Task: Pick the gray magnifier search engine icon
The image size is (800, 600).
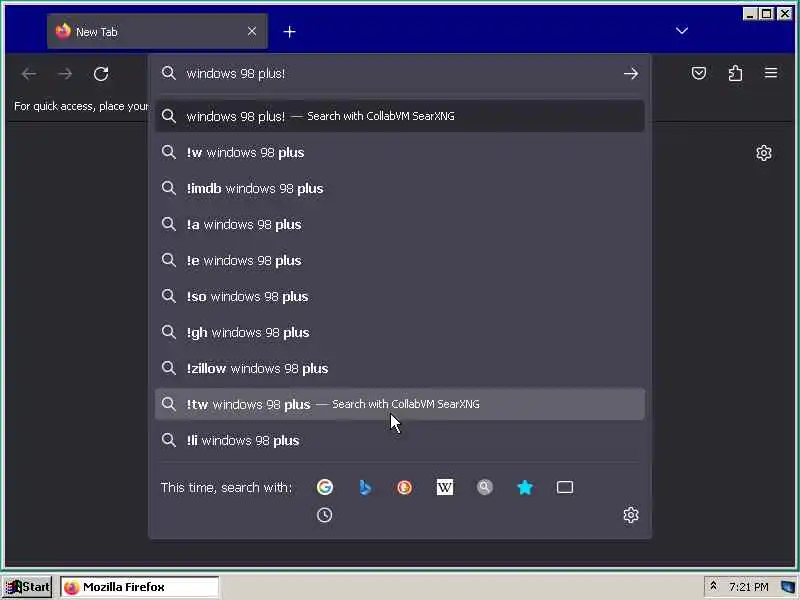Action: click(485, 487)
